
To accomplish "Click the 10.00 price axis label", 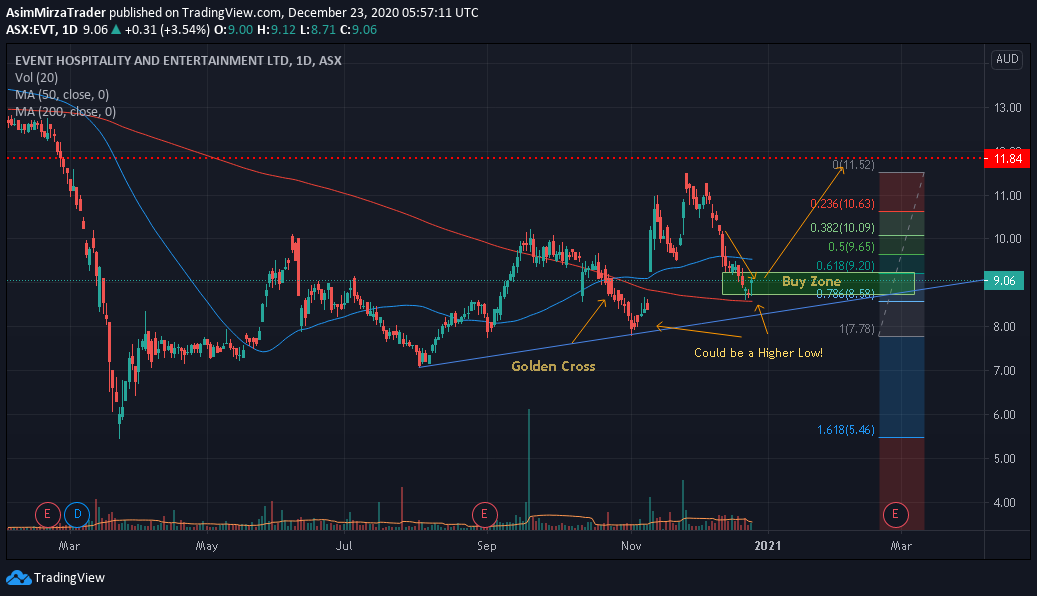I will tap(1008, 238).
